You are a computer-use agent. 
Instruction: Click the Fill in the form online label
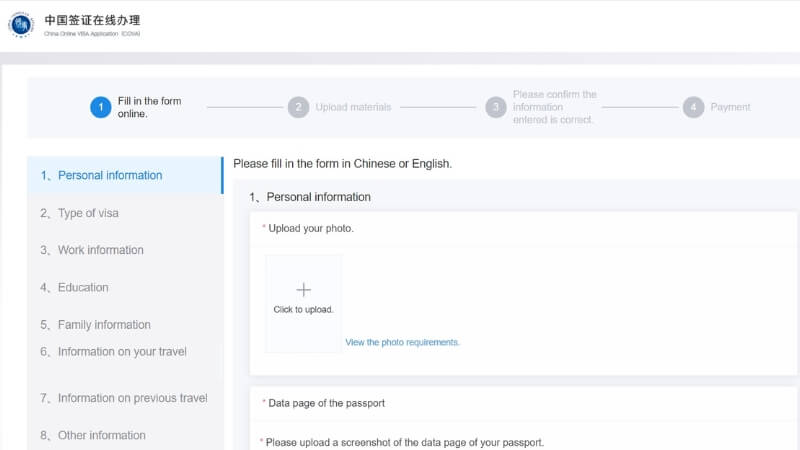click(149, 107)
